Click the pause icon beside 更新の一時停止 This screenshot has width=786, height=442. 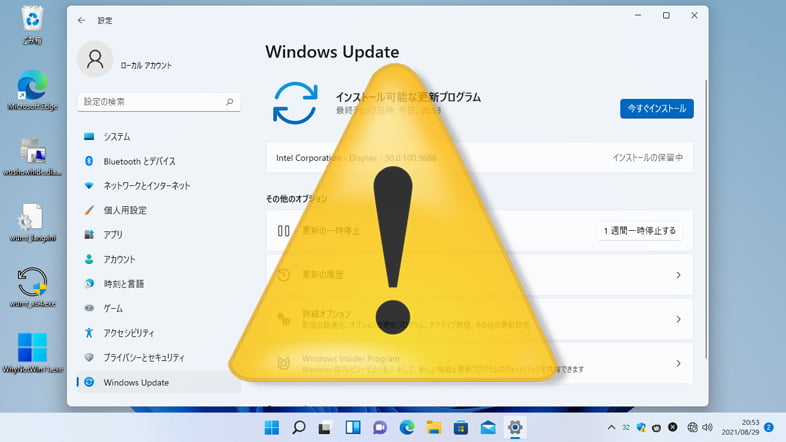coord(284,231)
